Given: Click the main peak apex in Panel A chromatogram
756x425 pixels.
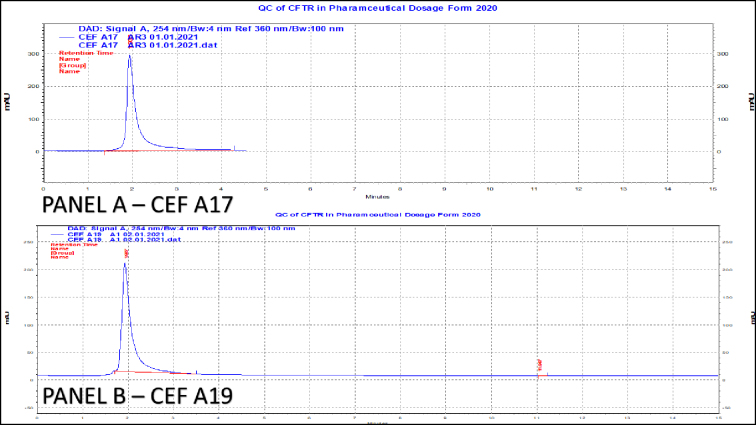Looking at the screenshot, I should (129, 56).
